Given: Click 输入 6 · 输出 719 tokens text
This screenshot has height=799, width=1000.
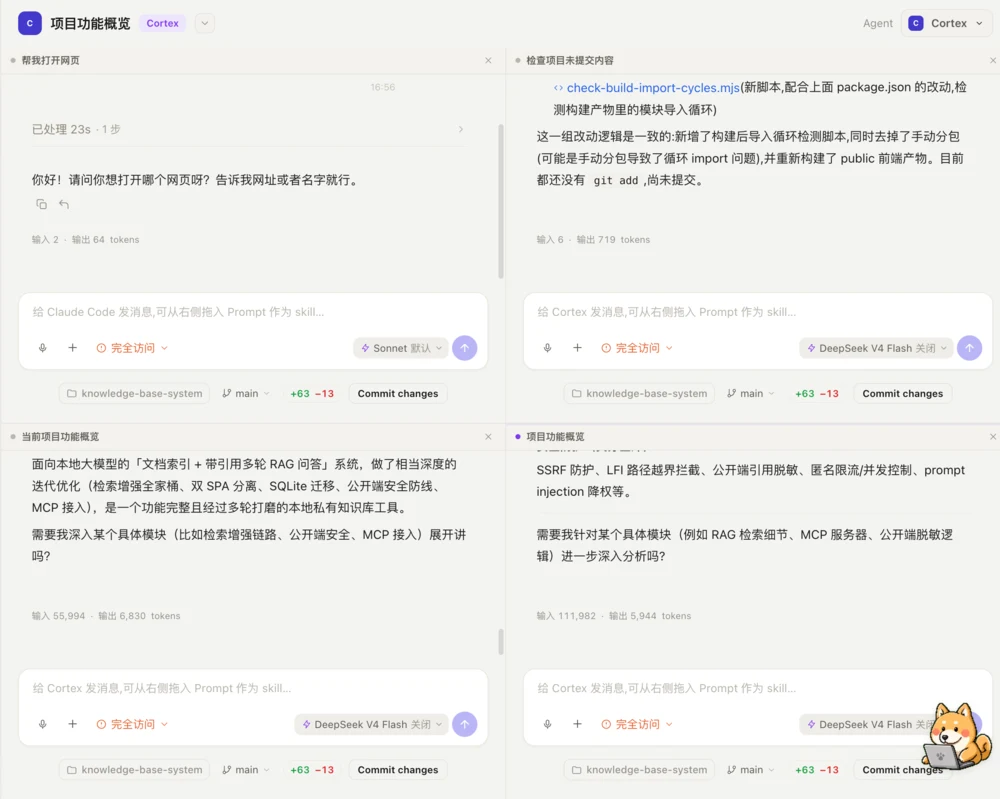Looking at the screenshot, I should pyautogui.click(x=593, y=240).
